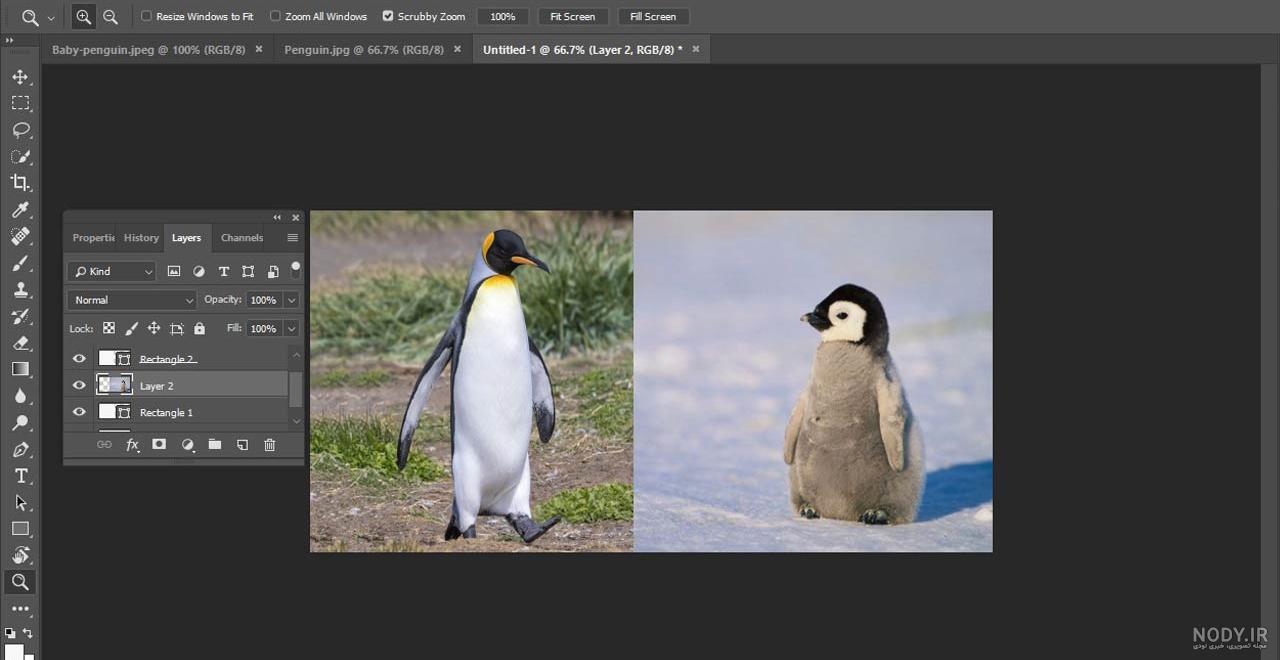This screenshot has height=660, width=1280.
Task: Click the foreground color swatch
Action: tap(14, 652)
